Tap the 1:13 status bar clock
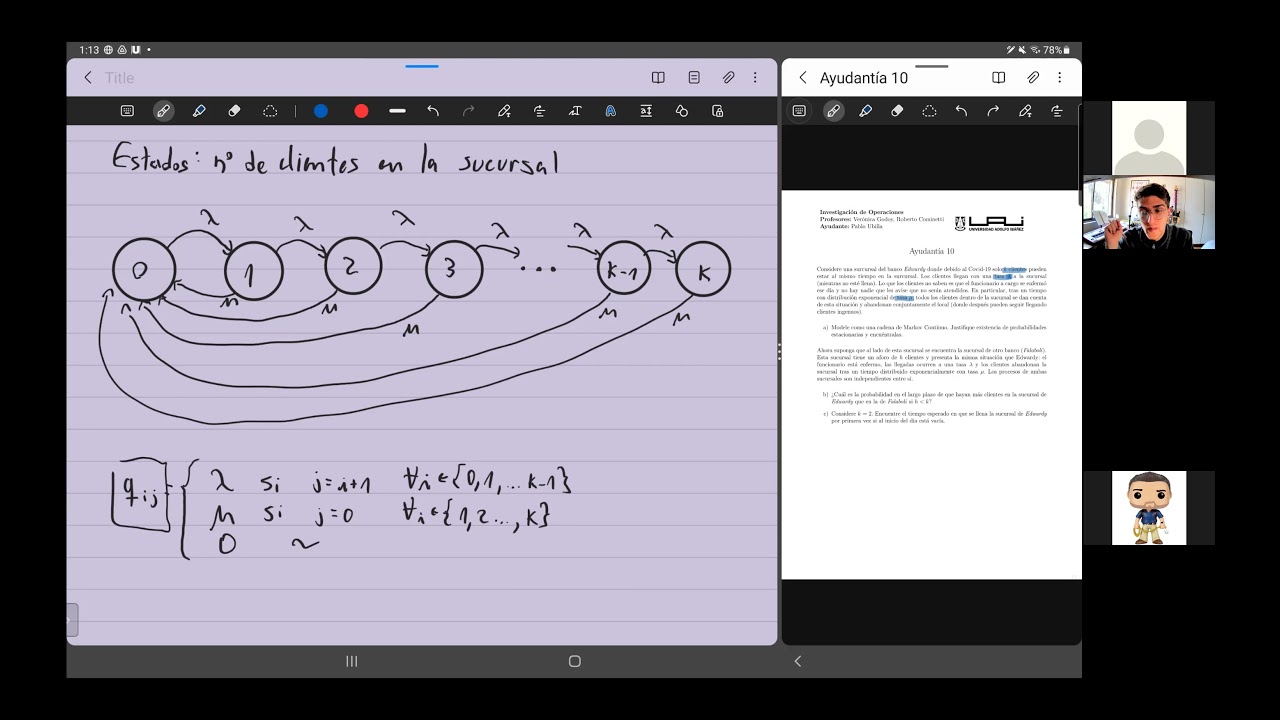This screenshot has width=1280, height=720. coord(89,49)
